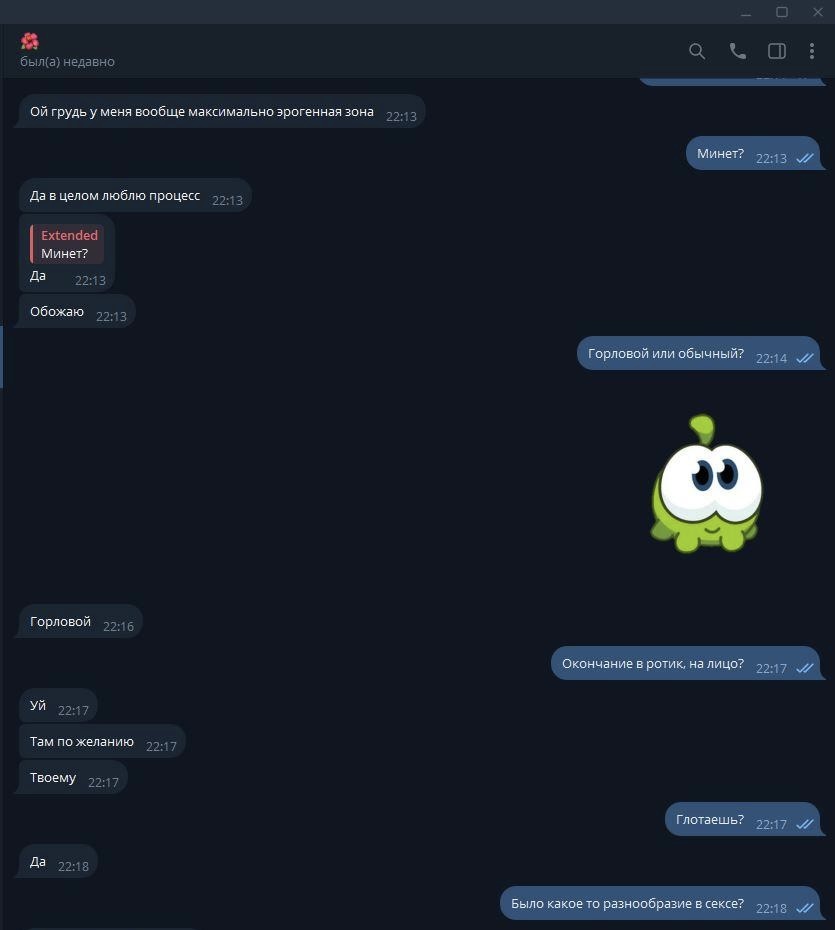Open the three-dot chat menu
Screen dimensions: 835x930
pyautogui.click(x=812, y=51)
